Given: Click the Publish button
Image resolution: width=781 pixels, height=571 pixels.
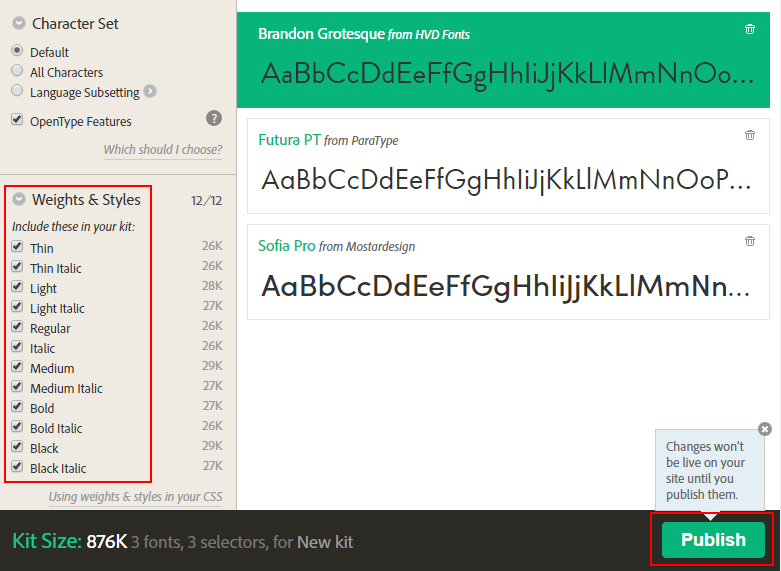Looking at the screenshot, I should [x=713, y=540].
